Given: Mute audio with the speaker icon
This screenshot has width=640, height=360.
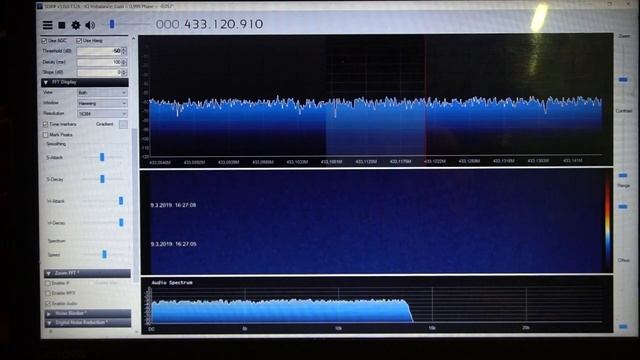Looking at the screenshot, I should (x=90, y=25).
